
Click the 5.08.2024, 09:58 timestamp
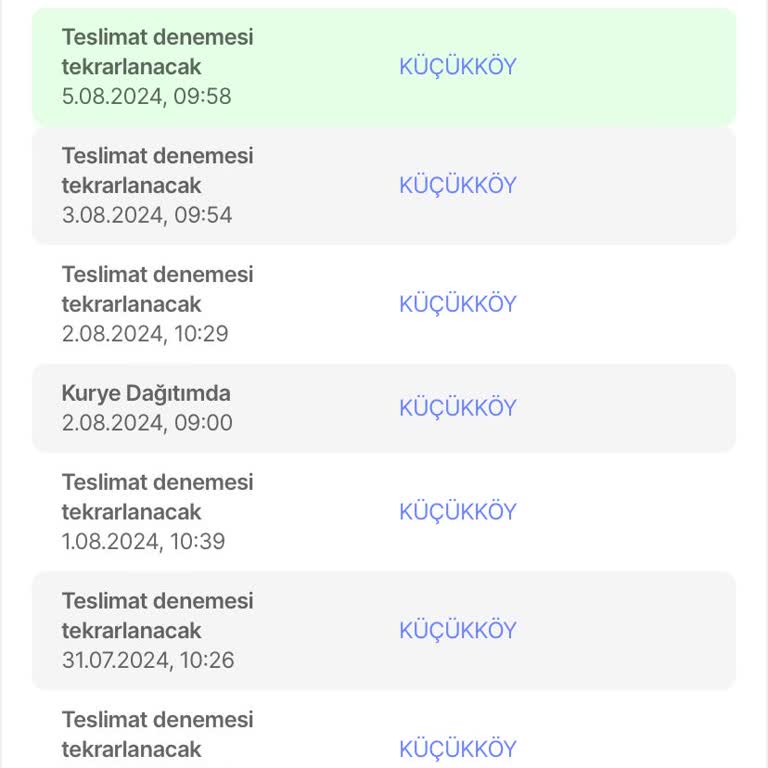[146, 97]
